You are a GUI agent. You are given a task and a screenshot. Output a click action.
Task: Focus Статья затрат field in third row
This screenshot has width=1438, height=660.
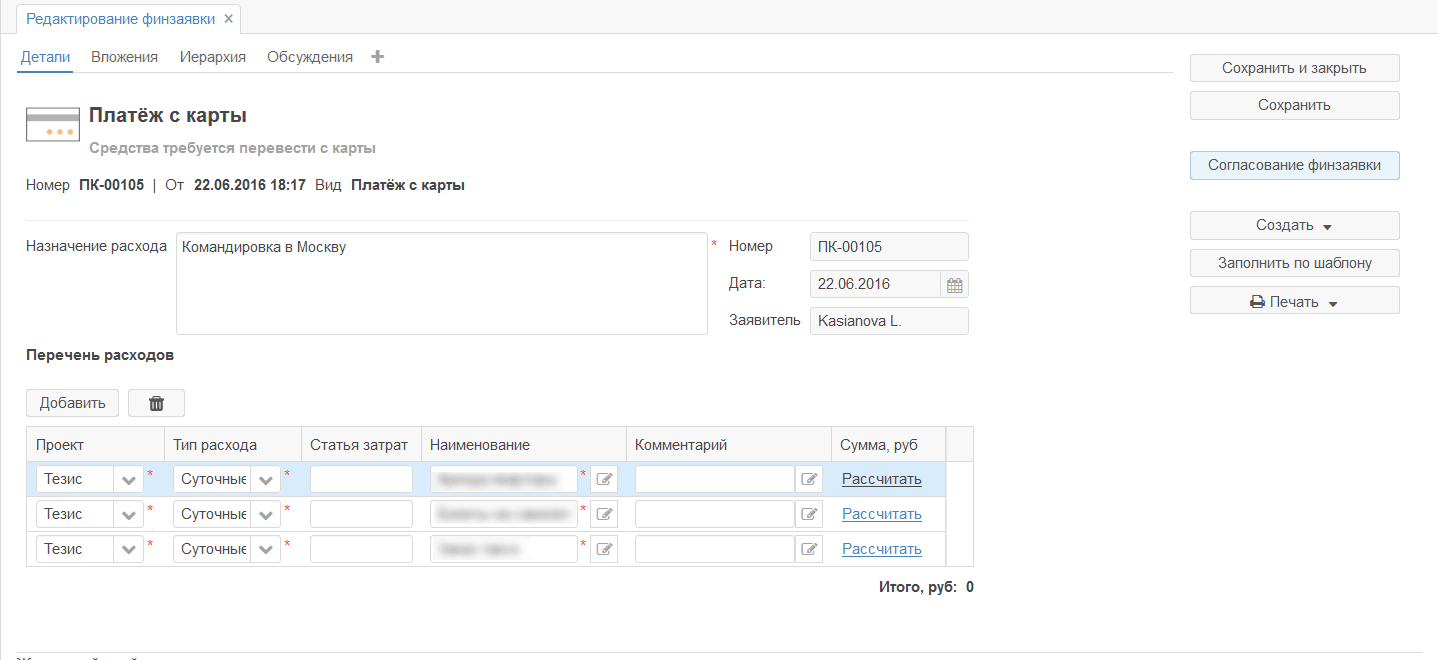click(361, 549)
